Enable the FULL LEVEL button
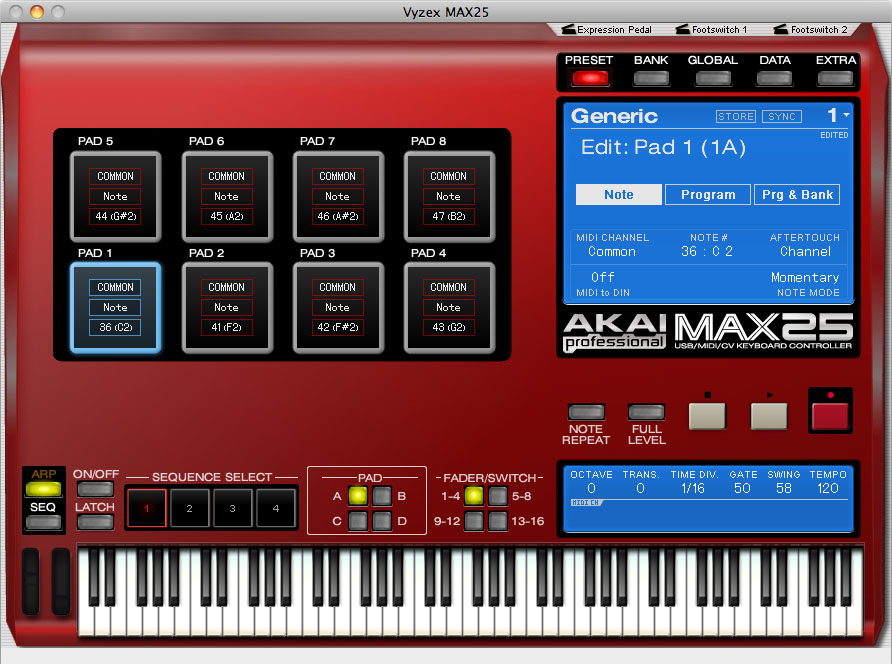The height and width of the screenshot is (664, 892). pos(647,411)
